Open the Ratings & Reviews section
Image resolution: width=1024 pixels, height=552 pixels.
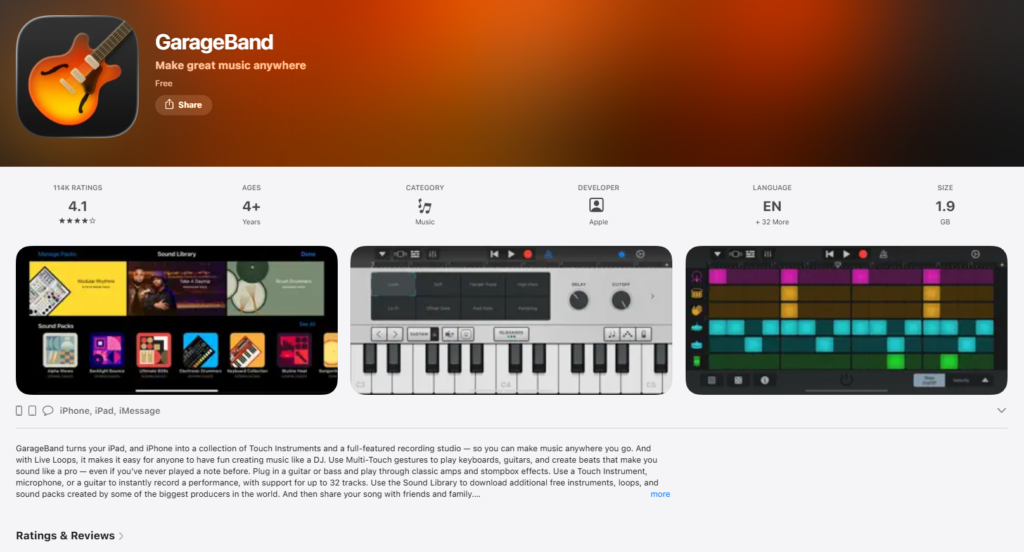click(70, 536)
